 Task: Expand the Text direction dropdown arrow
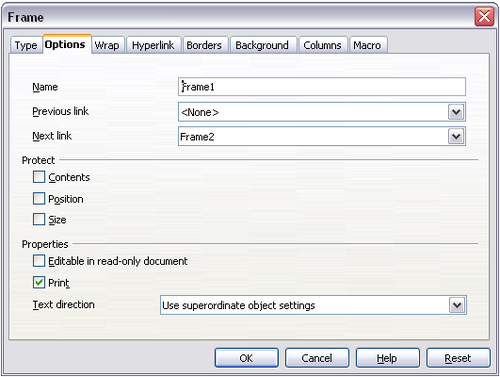[x=457, y=305]
